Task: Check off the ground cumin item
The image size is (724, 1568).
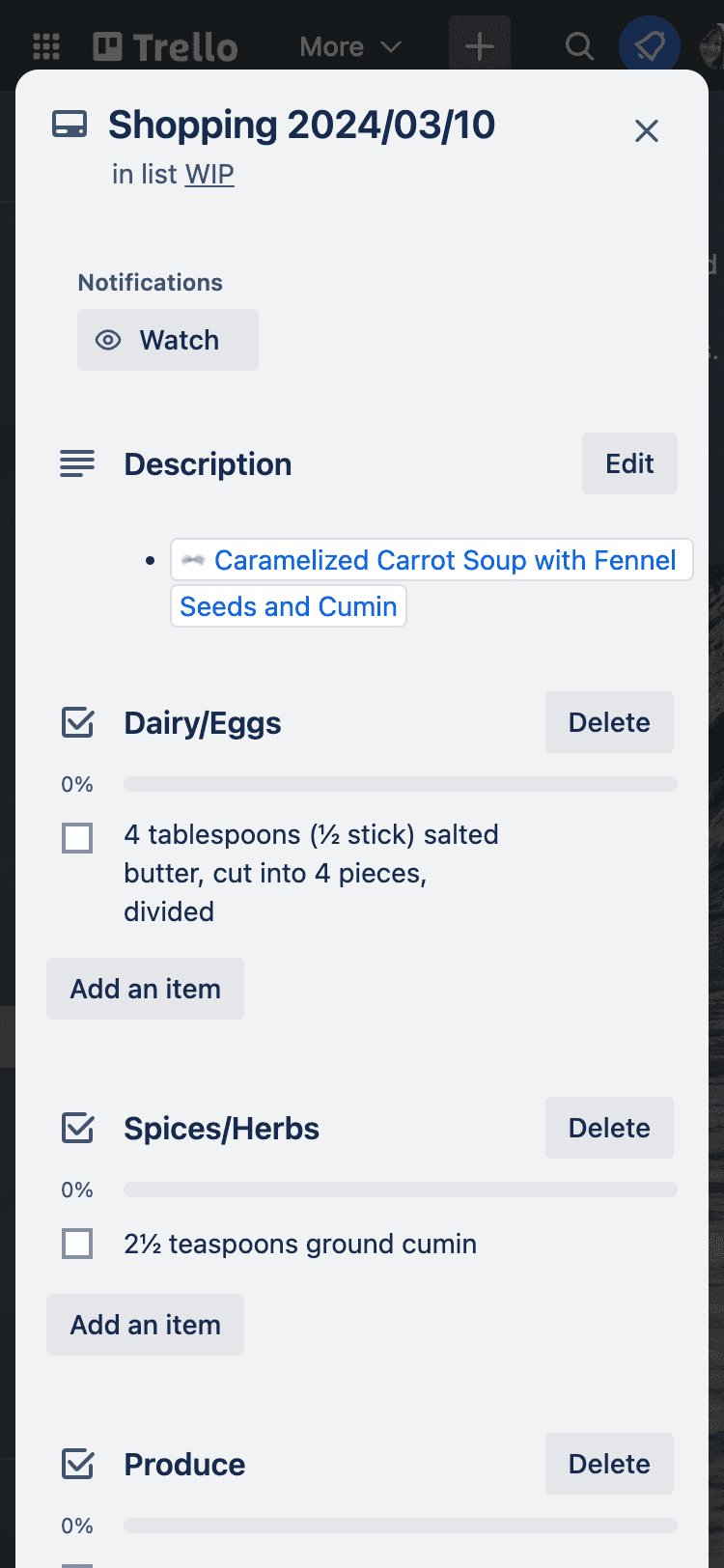Action: 77,1244
